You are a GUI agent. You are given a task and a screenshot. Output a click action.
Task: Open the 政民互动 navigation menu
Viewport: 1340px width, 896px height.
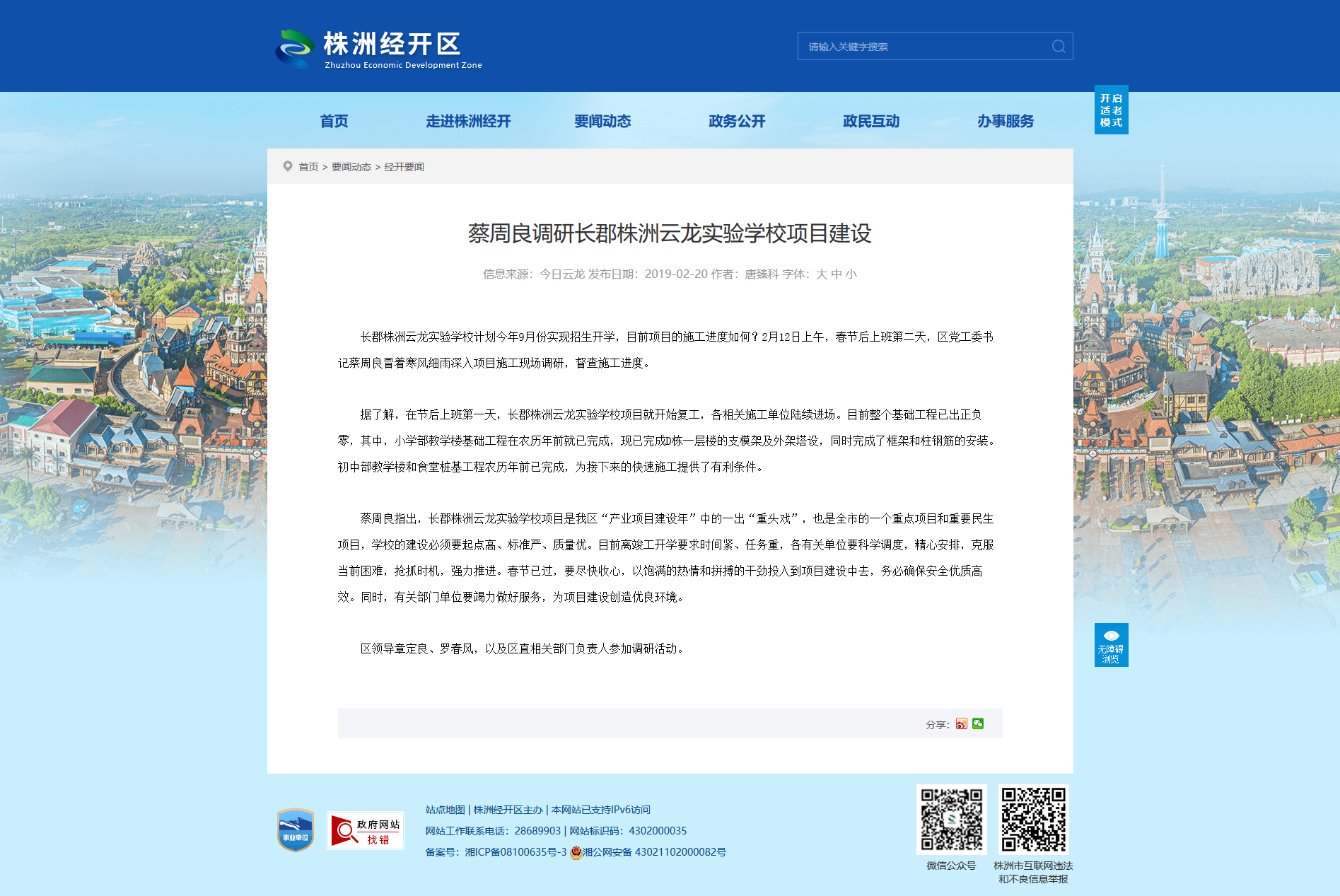pyautogui.click(x=871, y=121)
